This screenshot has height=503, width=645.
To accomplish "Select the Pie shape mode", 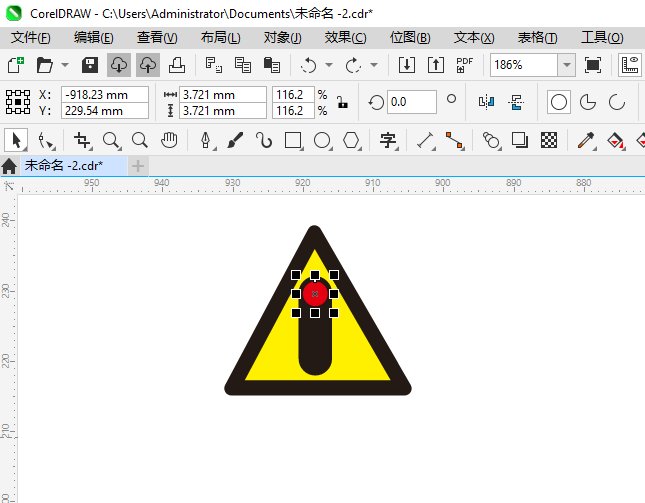I will pyautogui.click(x=588, y=102).
